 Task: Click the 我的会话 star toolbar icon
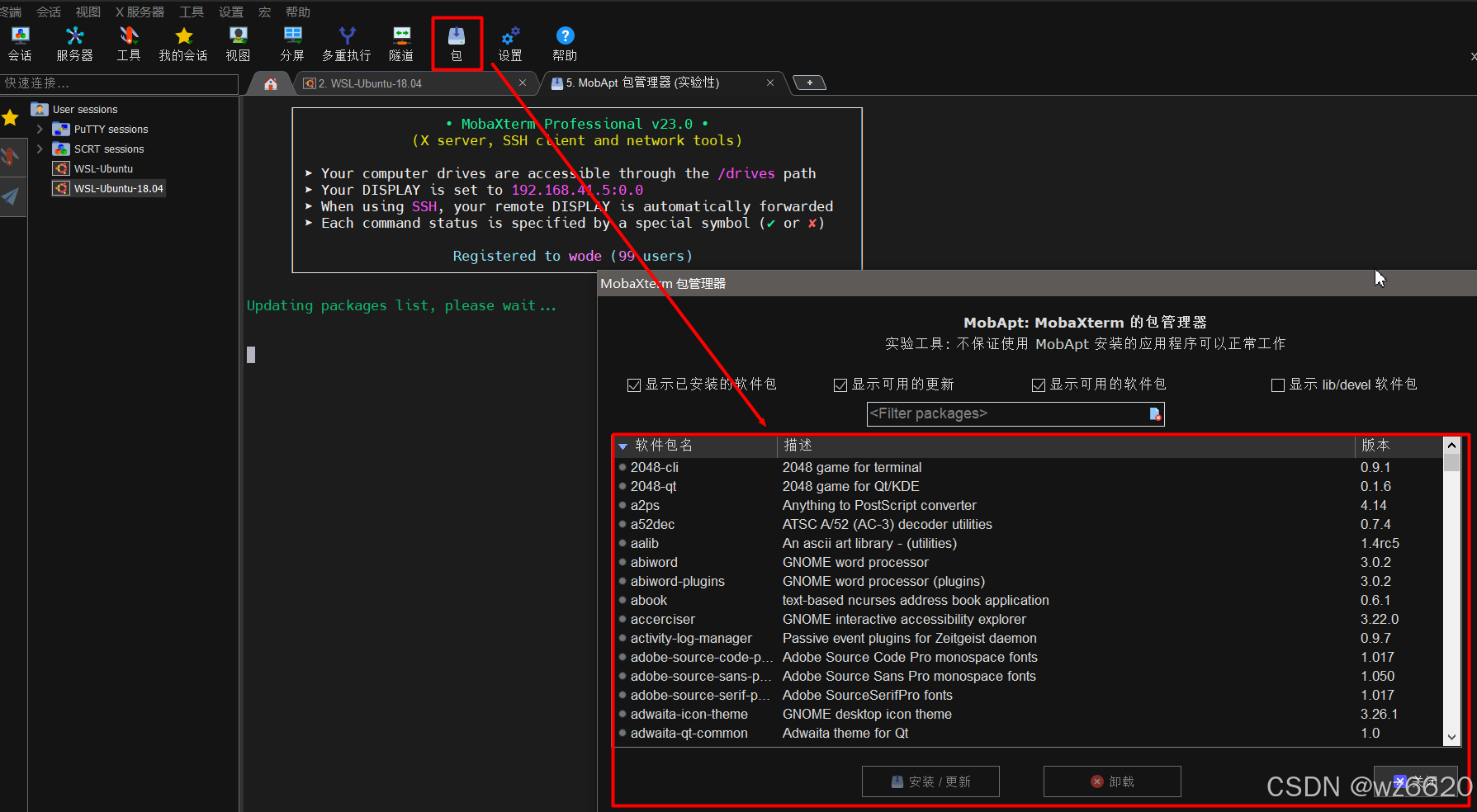click(183, 44)
